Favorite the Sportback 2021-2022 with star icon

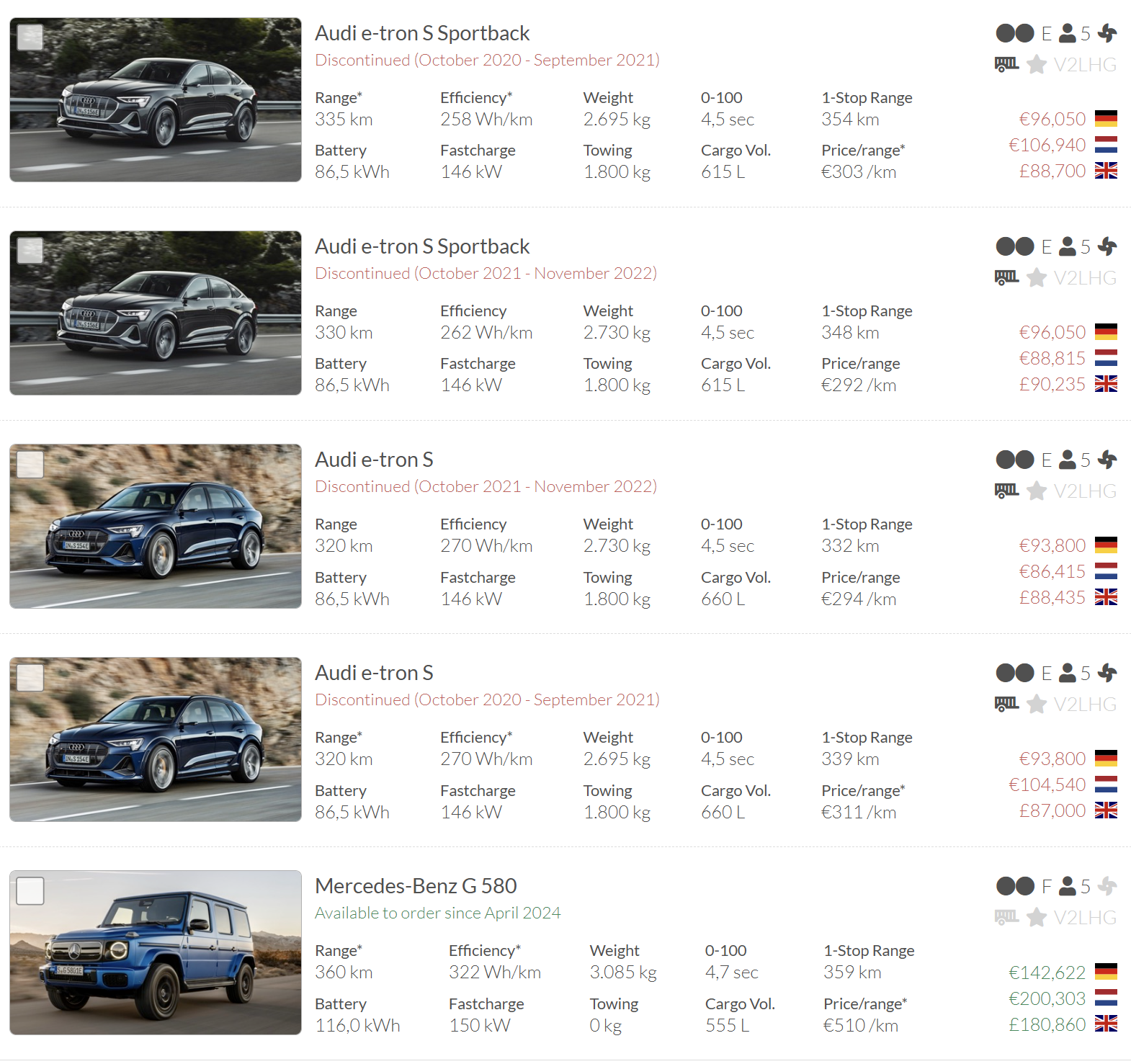click(x=1037, y=278)
